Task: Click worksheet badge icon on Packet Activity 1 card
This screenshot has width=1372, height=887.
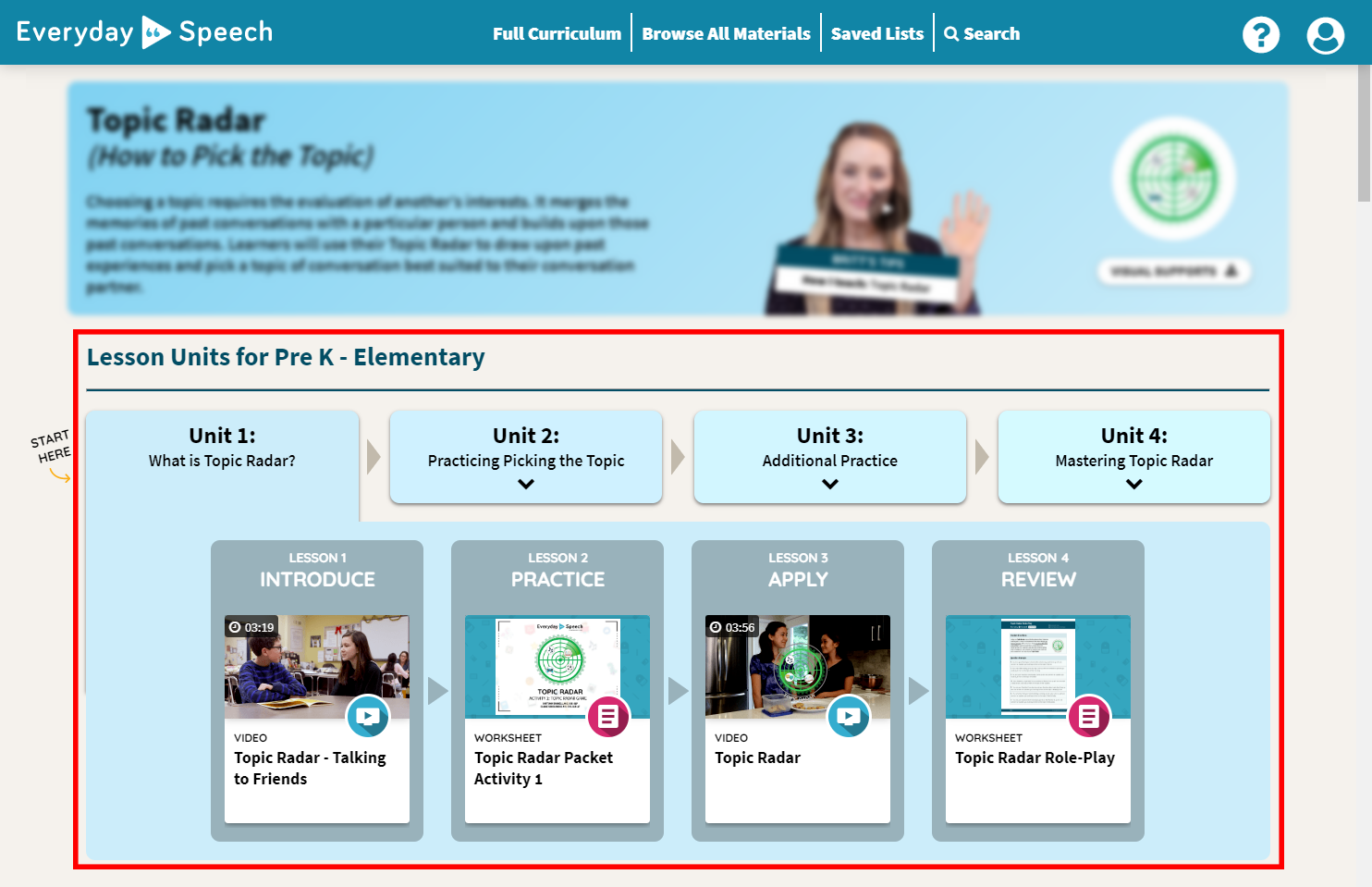Action: (x=608, y=716)
